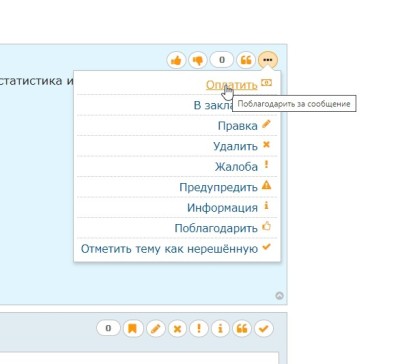Click the delete cross icon on lower post

pyautogui.click(x=177, y=329)
